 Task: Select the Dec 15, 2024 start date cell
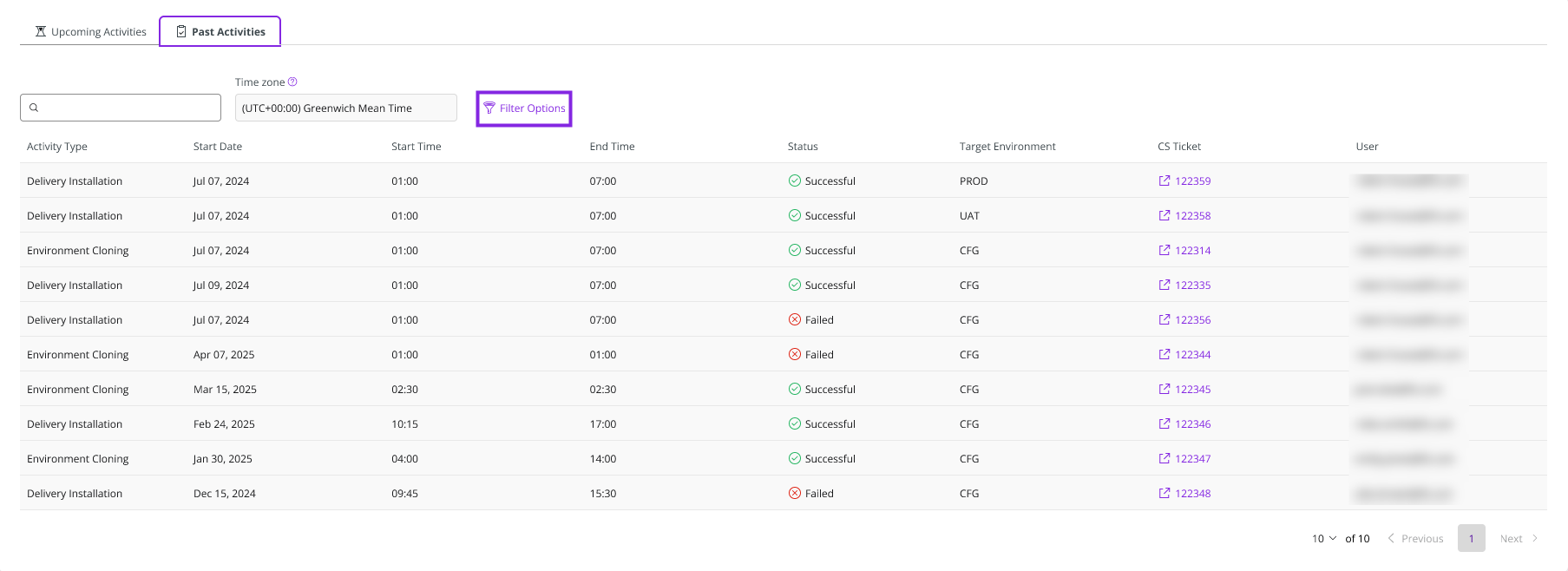pyautogui.click(x=224, y=493)
